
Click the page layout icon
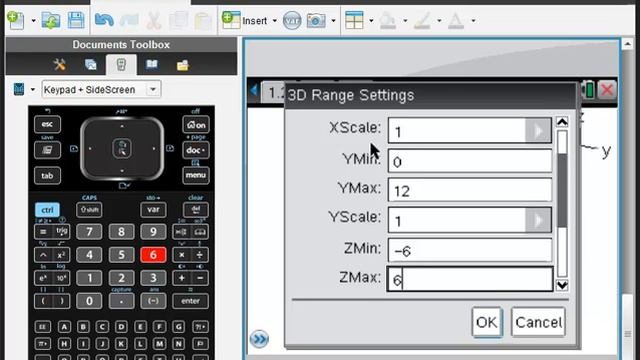354,20
